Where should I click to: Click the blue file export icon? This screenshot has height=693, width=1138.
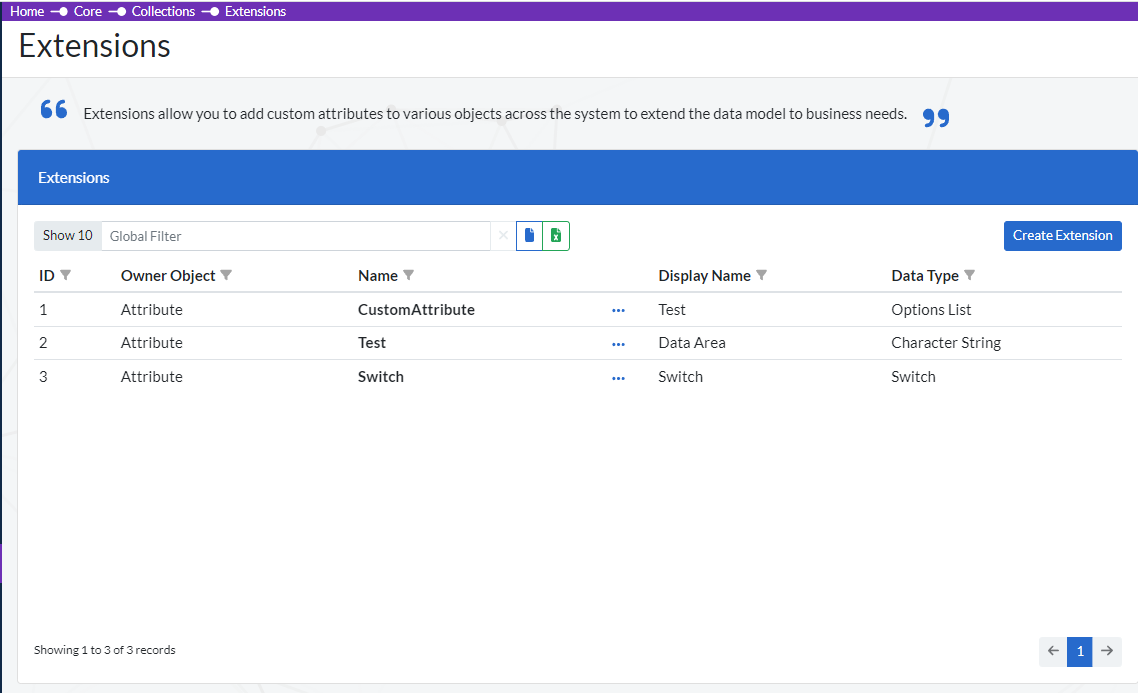click(x=529, y=236)
